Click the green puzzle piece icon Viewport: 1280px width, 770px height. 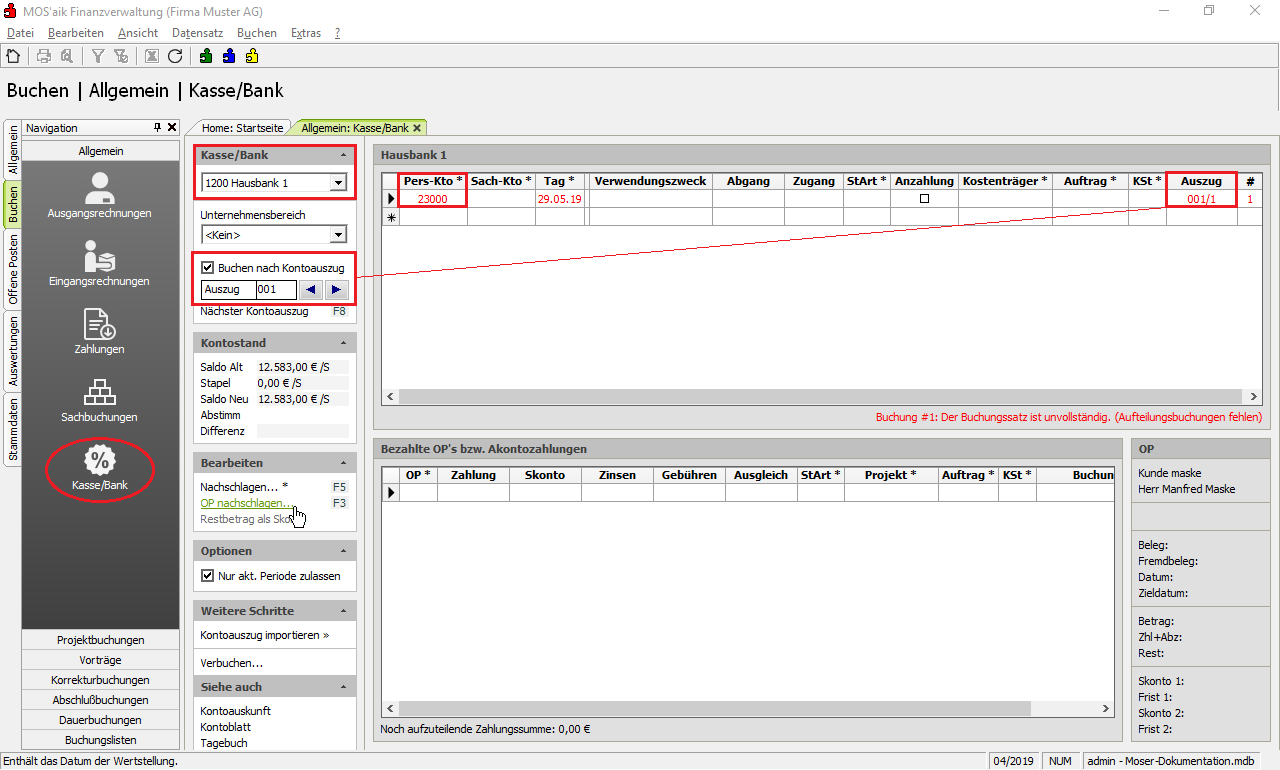[x=206, y=56]
